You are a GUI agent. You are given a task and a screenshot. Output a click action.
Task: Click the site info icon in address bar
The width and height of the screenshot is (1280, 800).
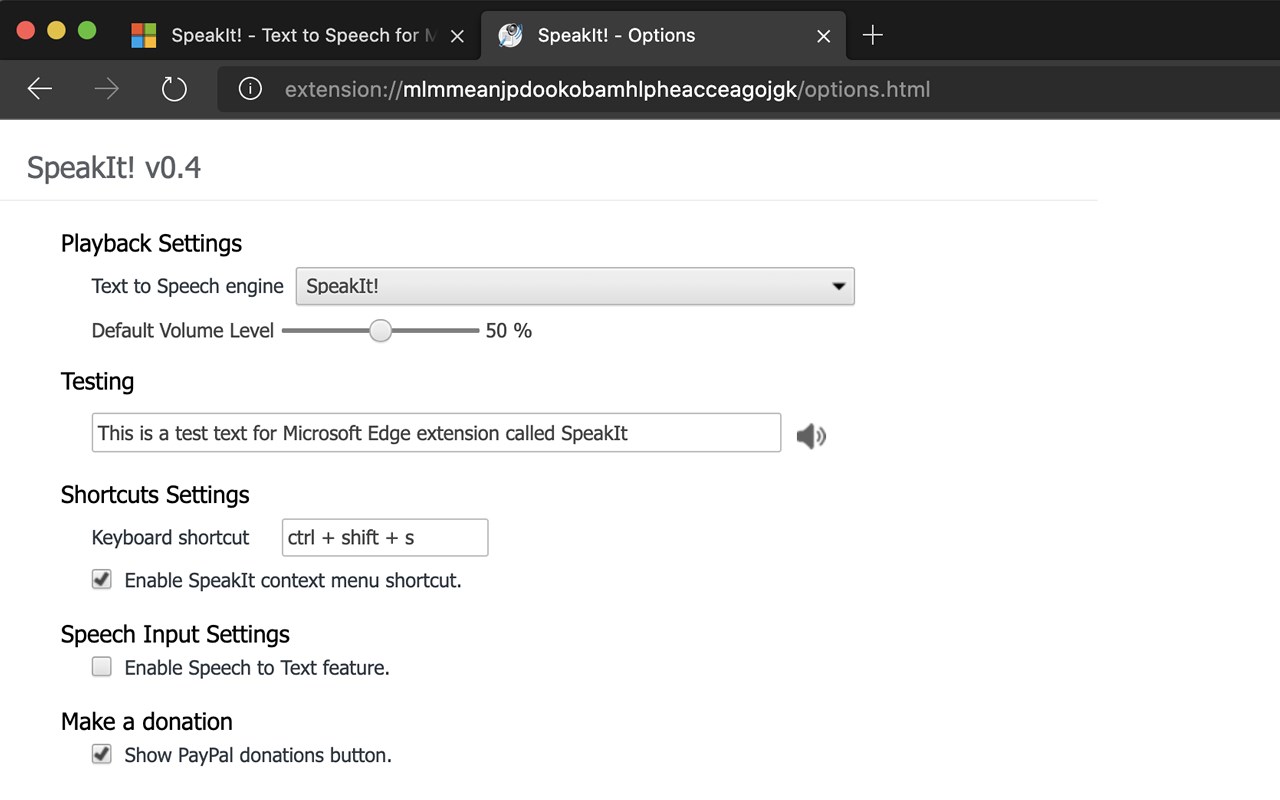tap(250, 89)
